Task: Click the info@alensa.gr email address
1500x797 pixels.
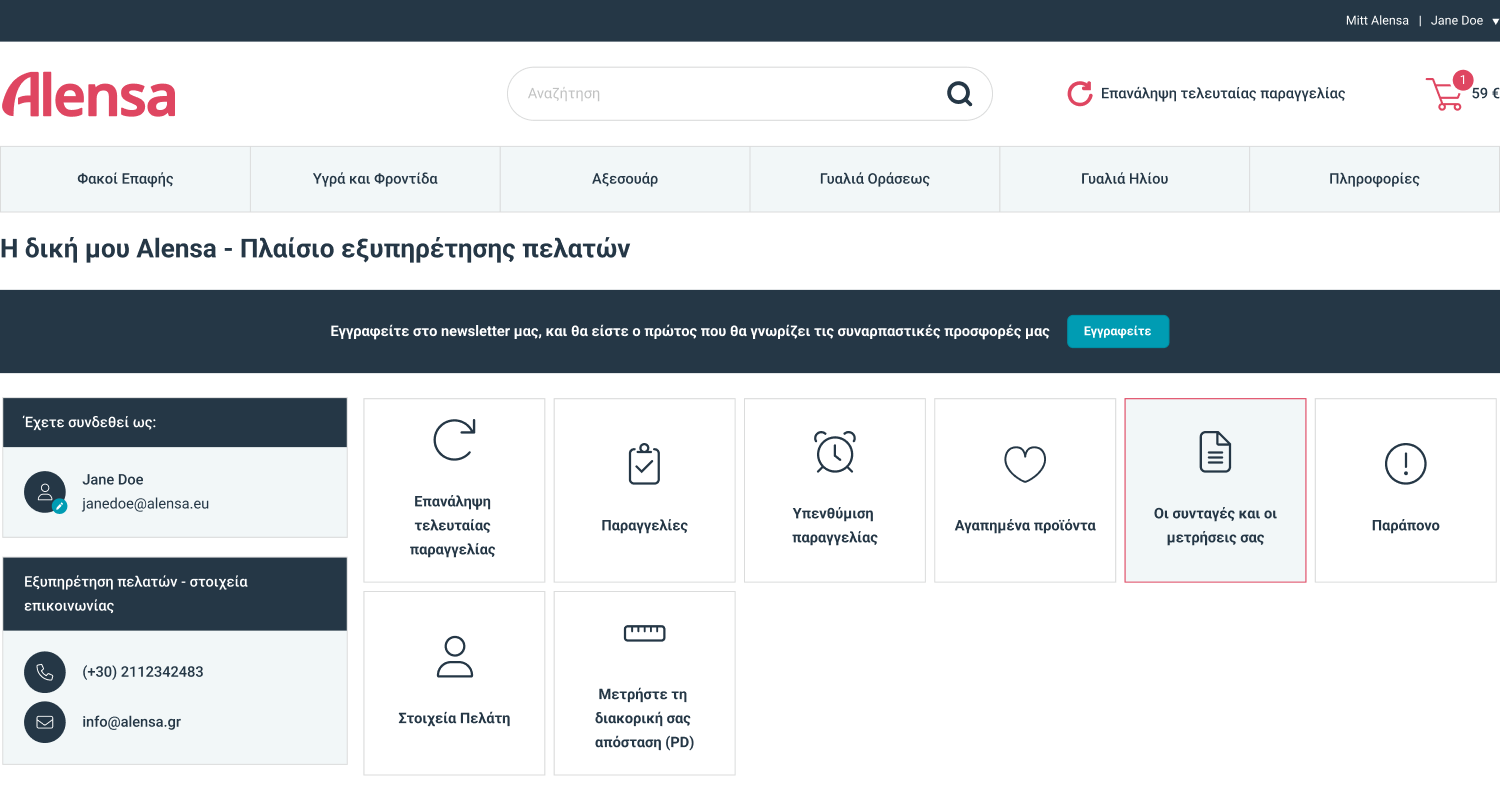Action: point(132,722)
